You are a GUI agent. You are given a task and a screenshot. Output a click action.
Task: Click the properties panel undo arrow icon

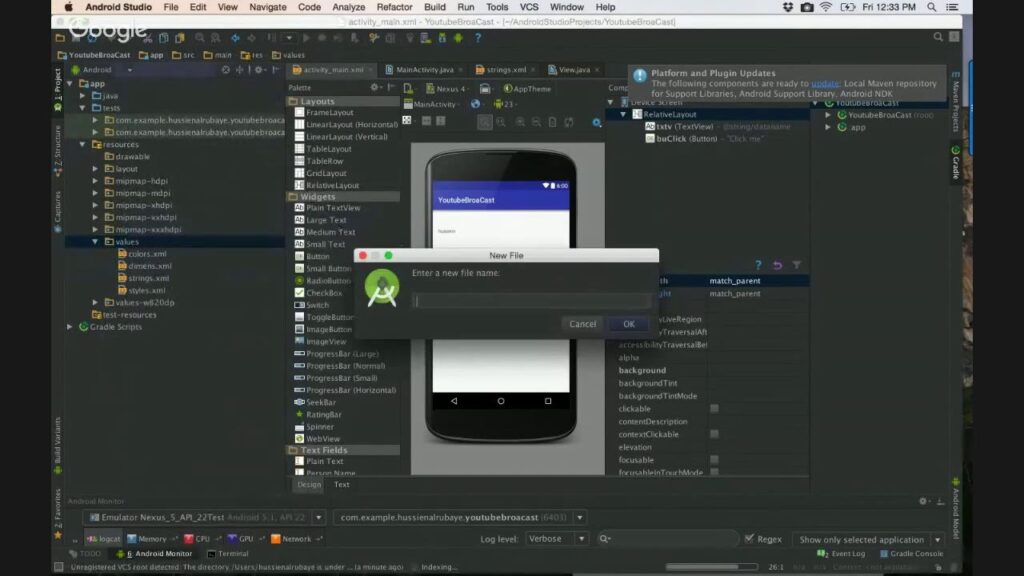coord(777,265)
